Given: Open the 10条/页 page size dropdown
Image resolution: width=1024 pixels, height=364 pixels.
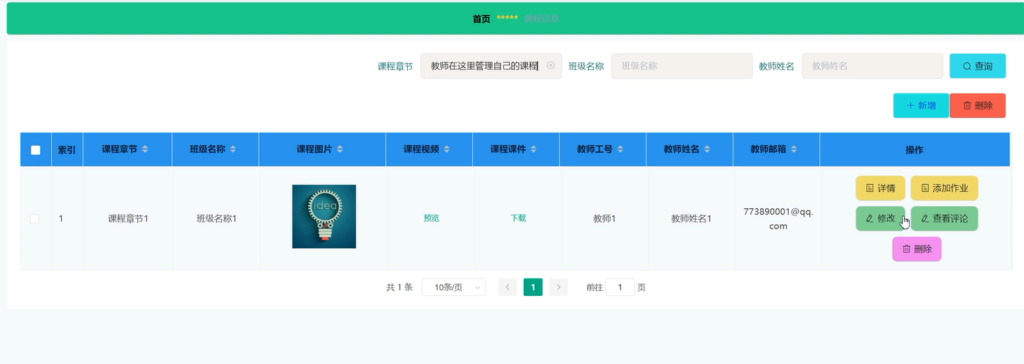Looking at the screenshot, I should (x=454, y=288).
